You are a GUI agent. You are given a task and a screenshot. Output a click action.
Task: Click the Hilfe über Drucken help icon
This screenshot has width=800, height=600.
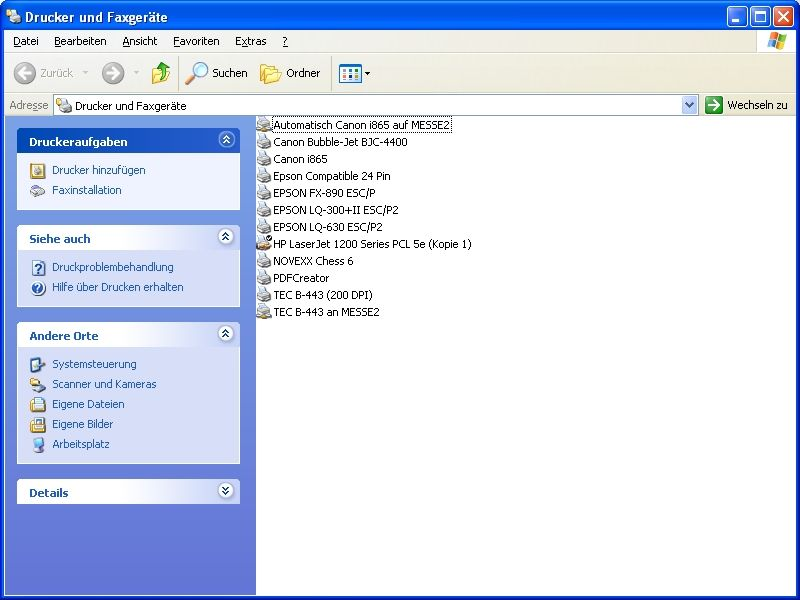pos(38,288)
